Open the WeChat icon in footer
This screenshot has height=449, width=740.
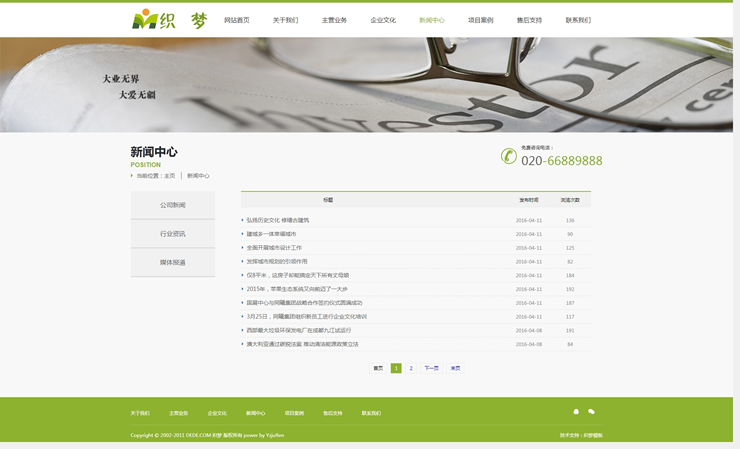[591, 412]
